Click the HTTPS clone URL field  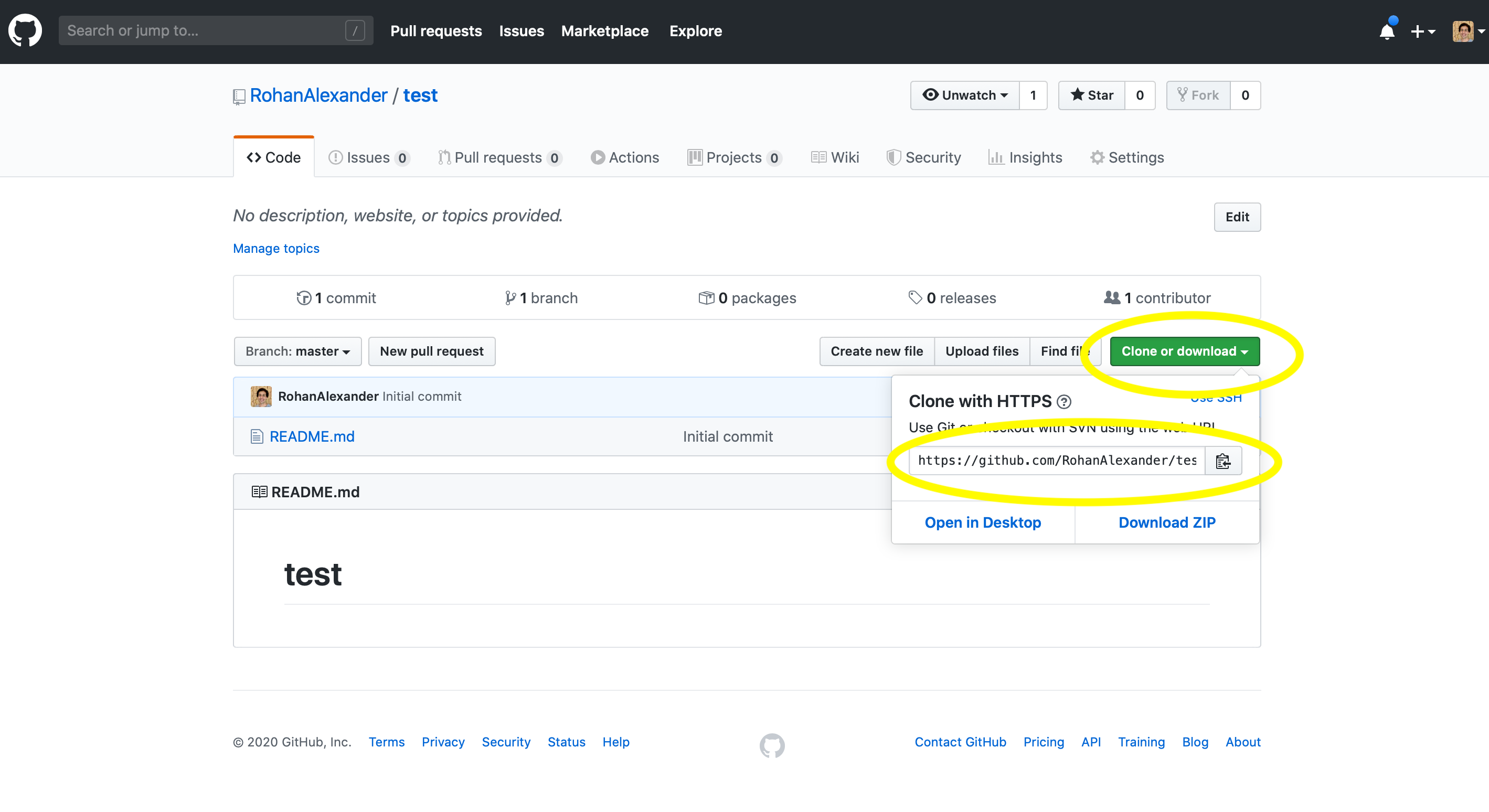pyautogui.click(x=1056, y=461)
